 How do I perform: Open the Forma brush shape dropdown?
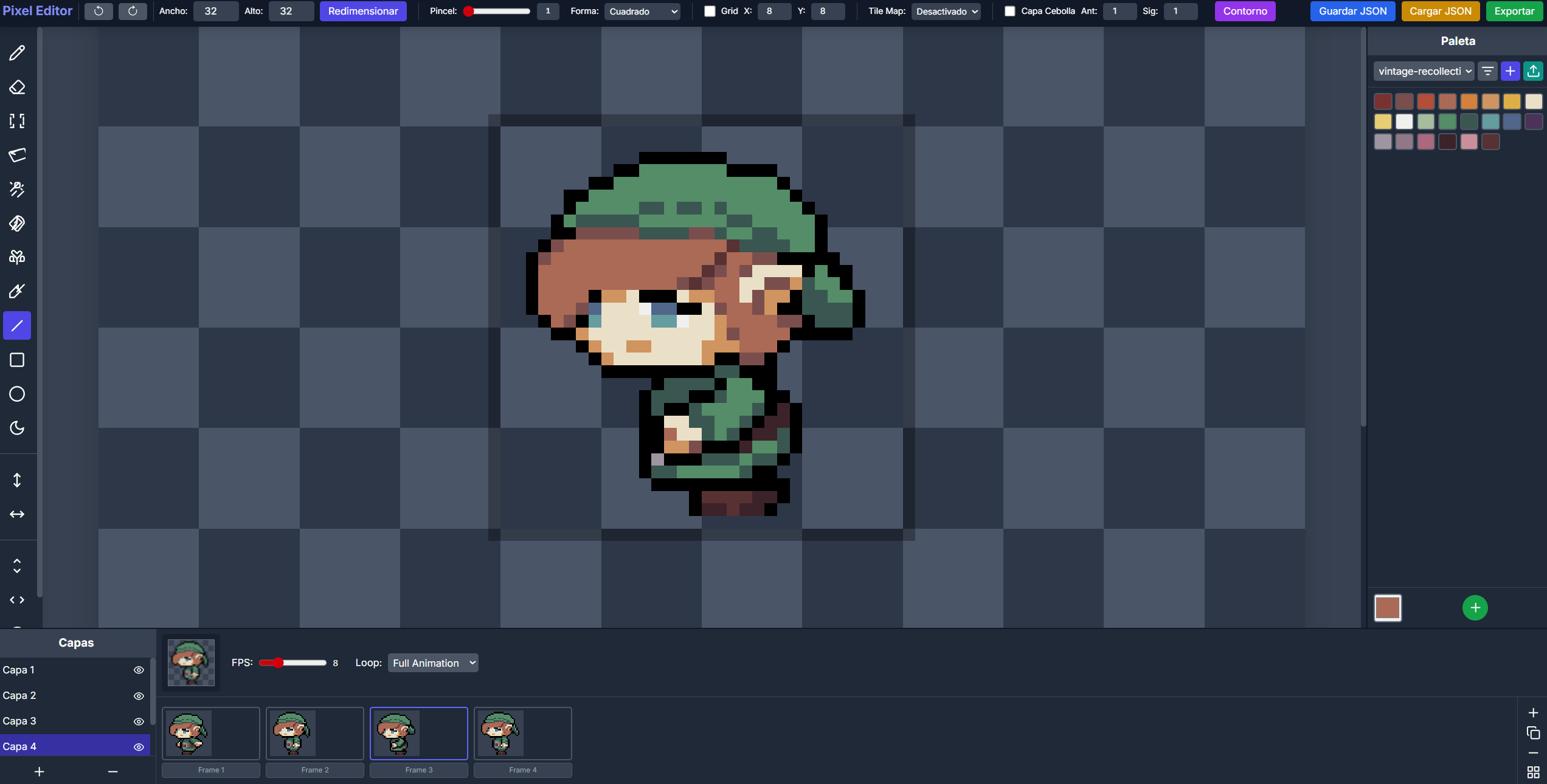[x=643, y=11]
